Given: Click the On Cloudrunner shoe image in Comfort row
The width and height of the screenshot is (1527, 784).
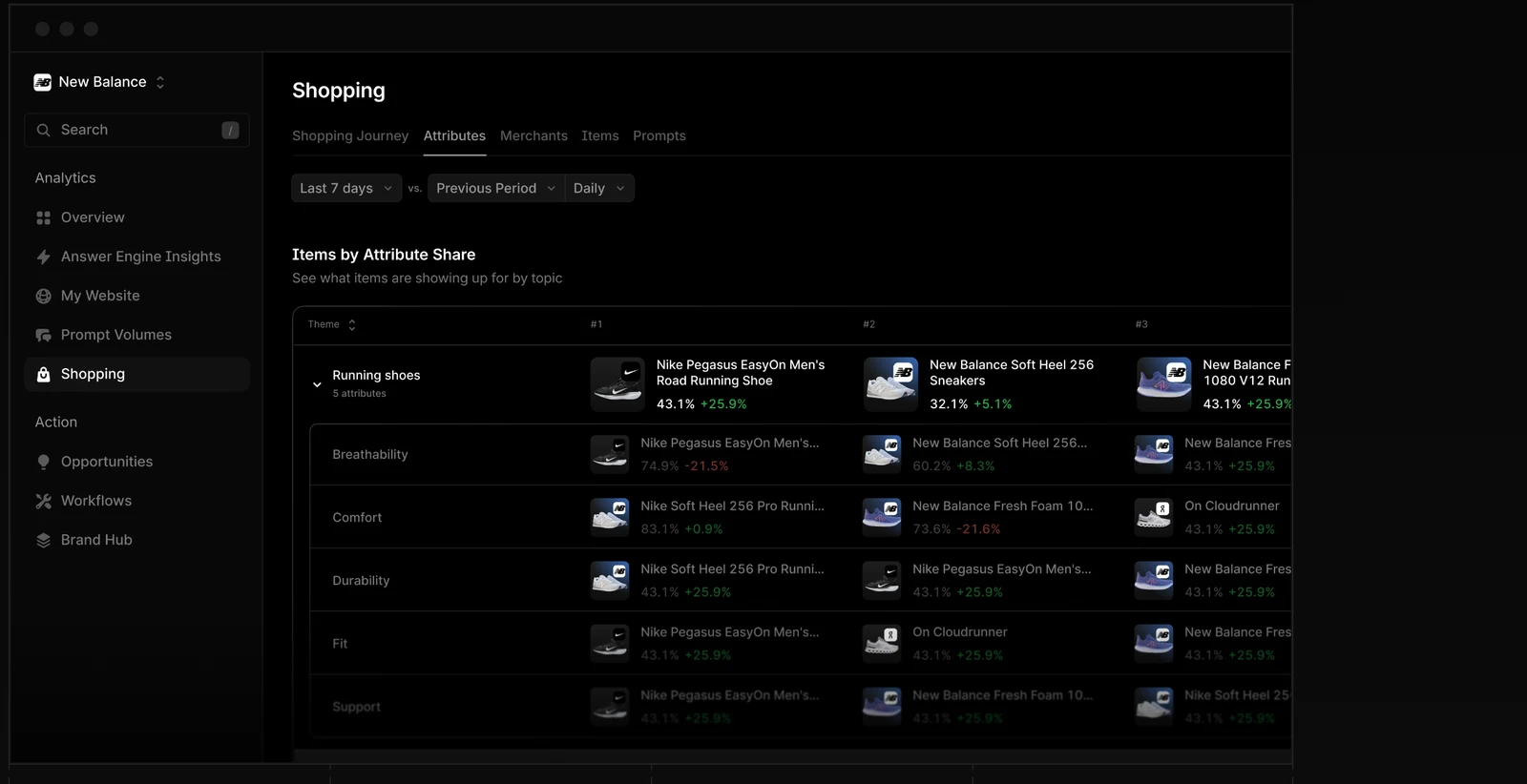Looking at the screenshot, I should tap(1154, 517).
